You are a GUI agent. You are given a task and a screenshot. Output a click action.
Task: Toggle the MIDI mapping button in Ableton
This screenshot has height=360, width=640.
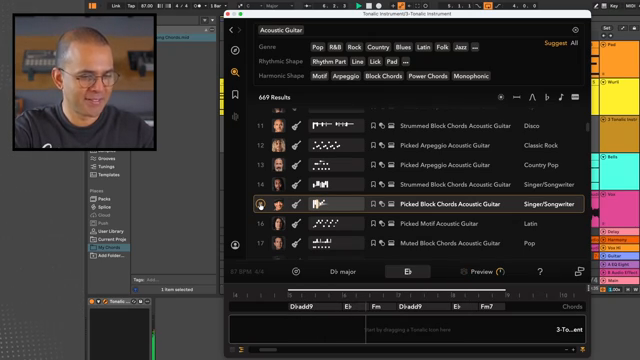click(631, 6)
